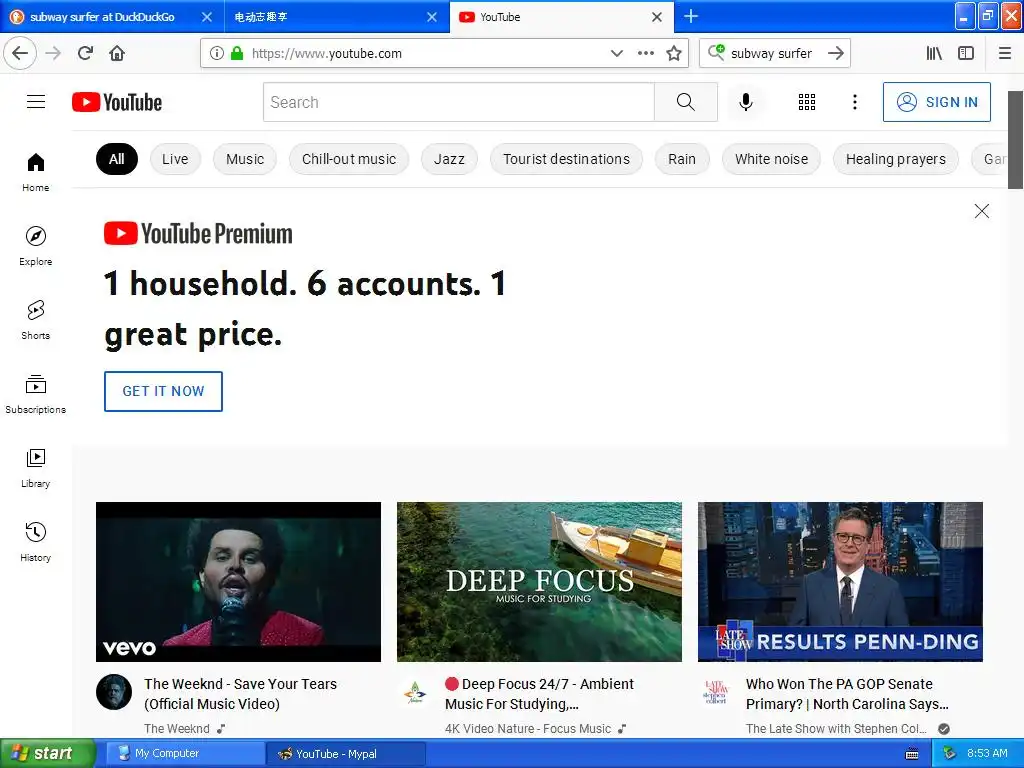The width and height of the screenshot is (1024, 768).
Task: Select the All filter chip
Action: click(117, 159)
